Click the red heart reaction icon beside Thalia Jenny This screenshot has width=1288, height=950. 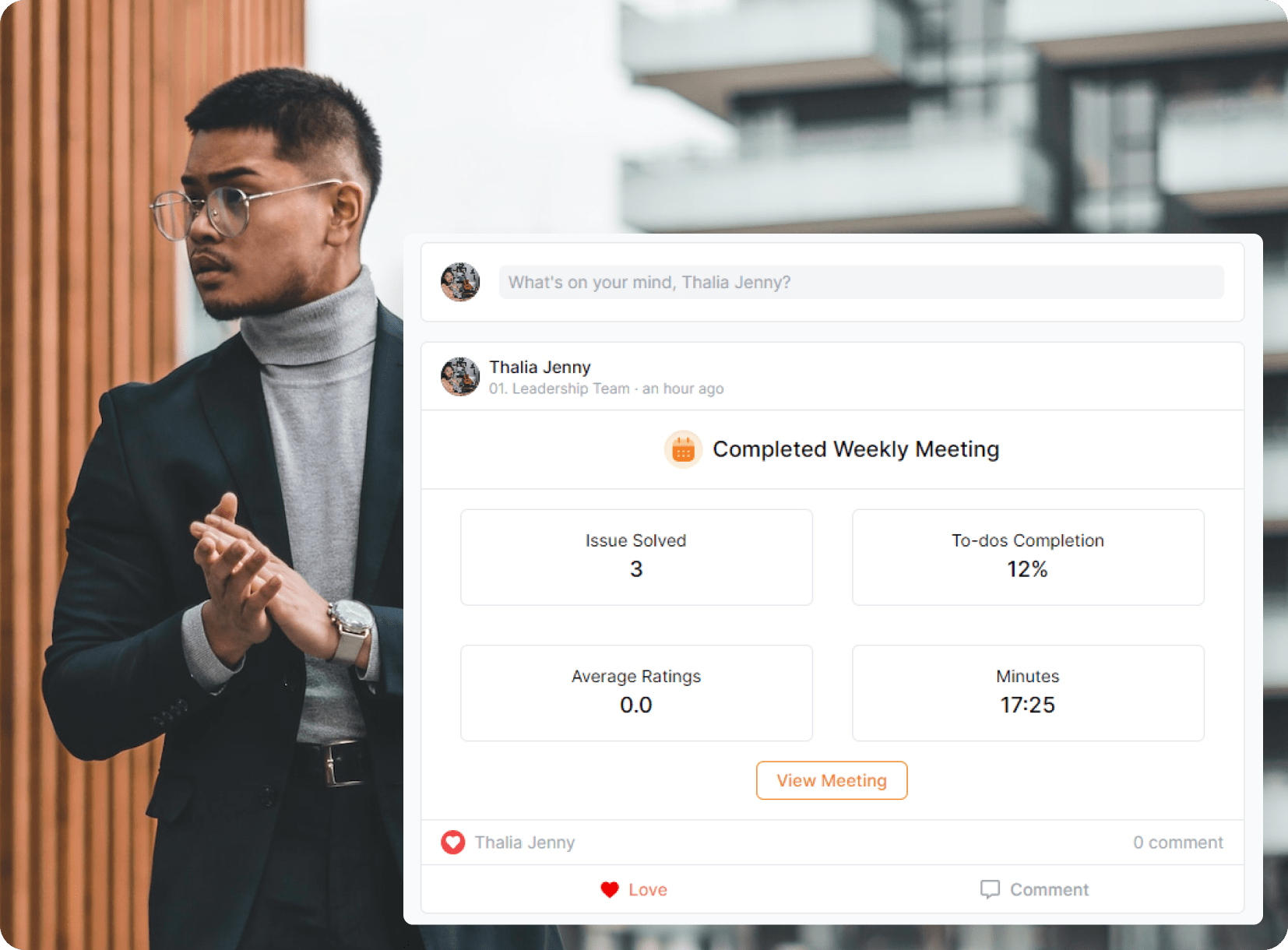pos(453,843)
